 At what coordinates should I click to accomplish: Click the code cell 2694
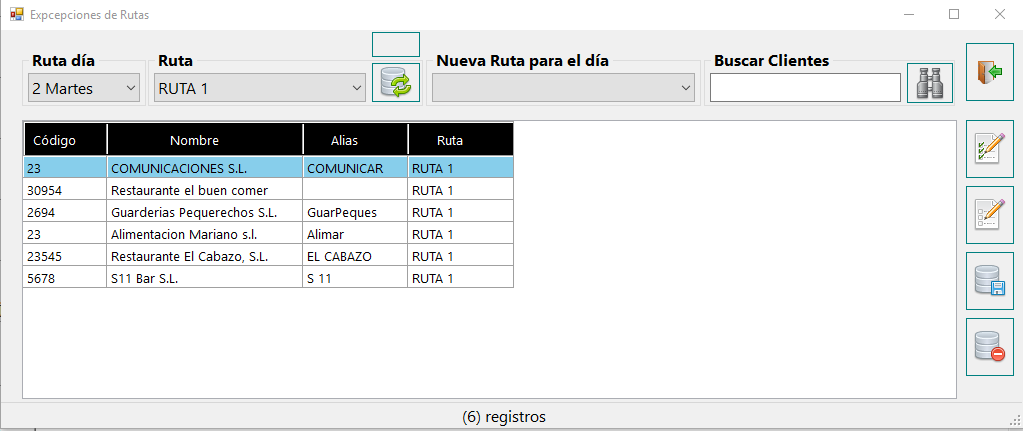click(x=65, y=213)
